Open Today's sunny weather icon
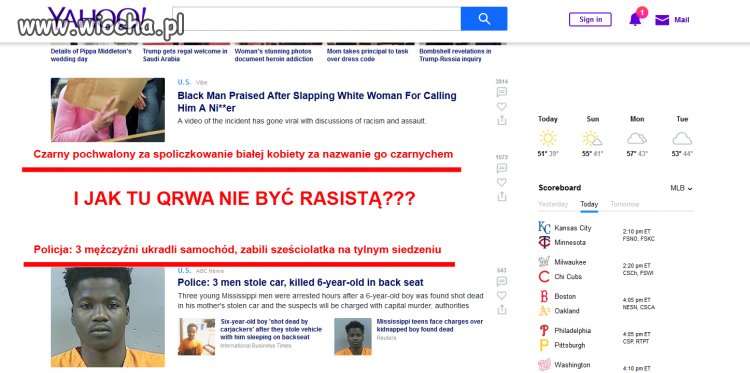Screen dimensions: 750x373 (548, 138)
